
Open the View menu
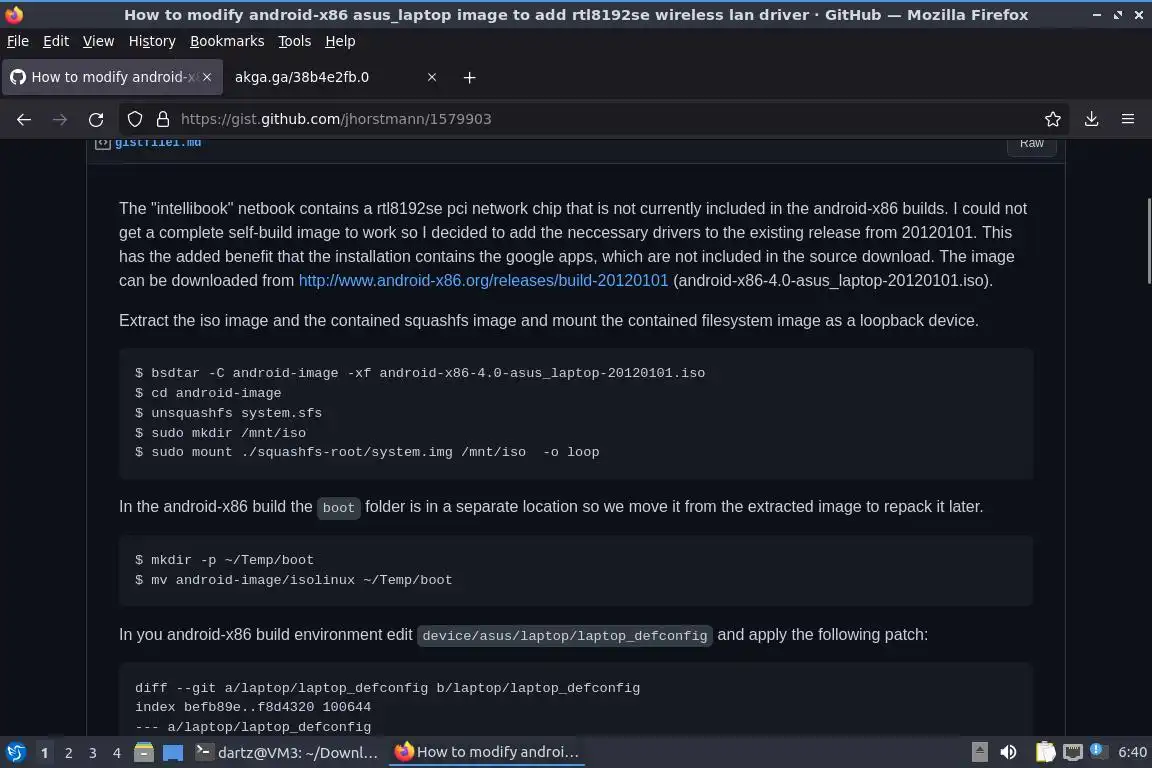98,41
